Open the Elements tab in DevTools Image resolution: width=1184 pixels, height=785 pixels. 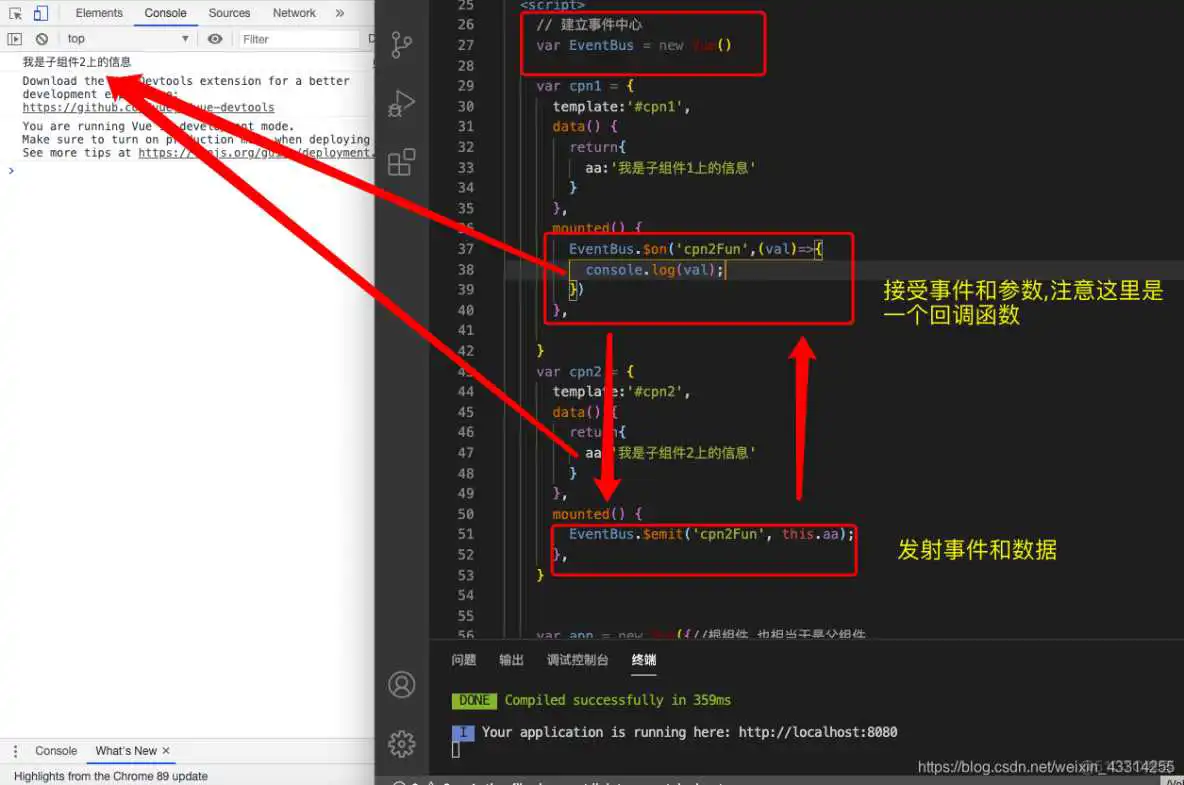pyautogui.click(x=99, y=13)
